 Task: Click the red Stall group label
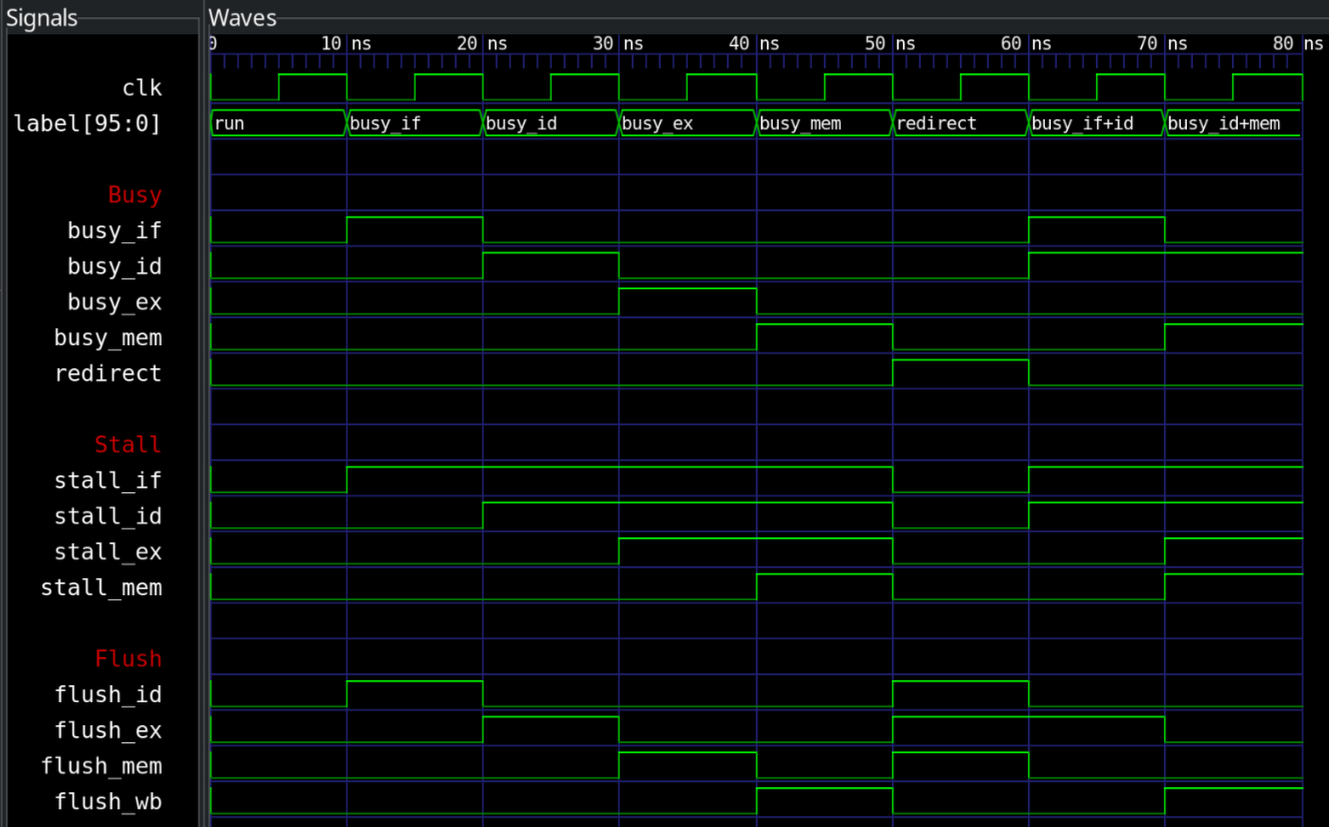[128, 445]
